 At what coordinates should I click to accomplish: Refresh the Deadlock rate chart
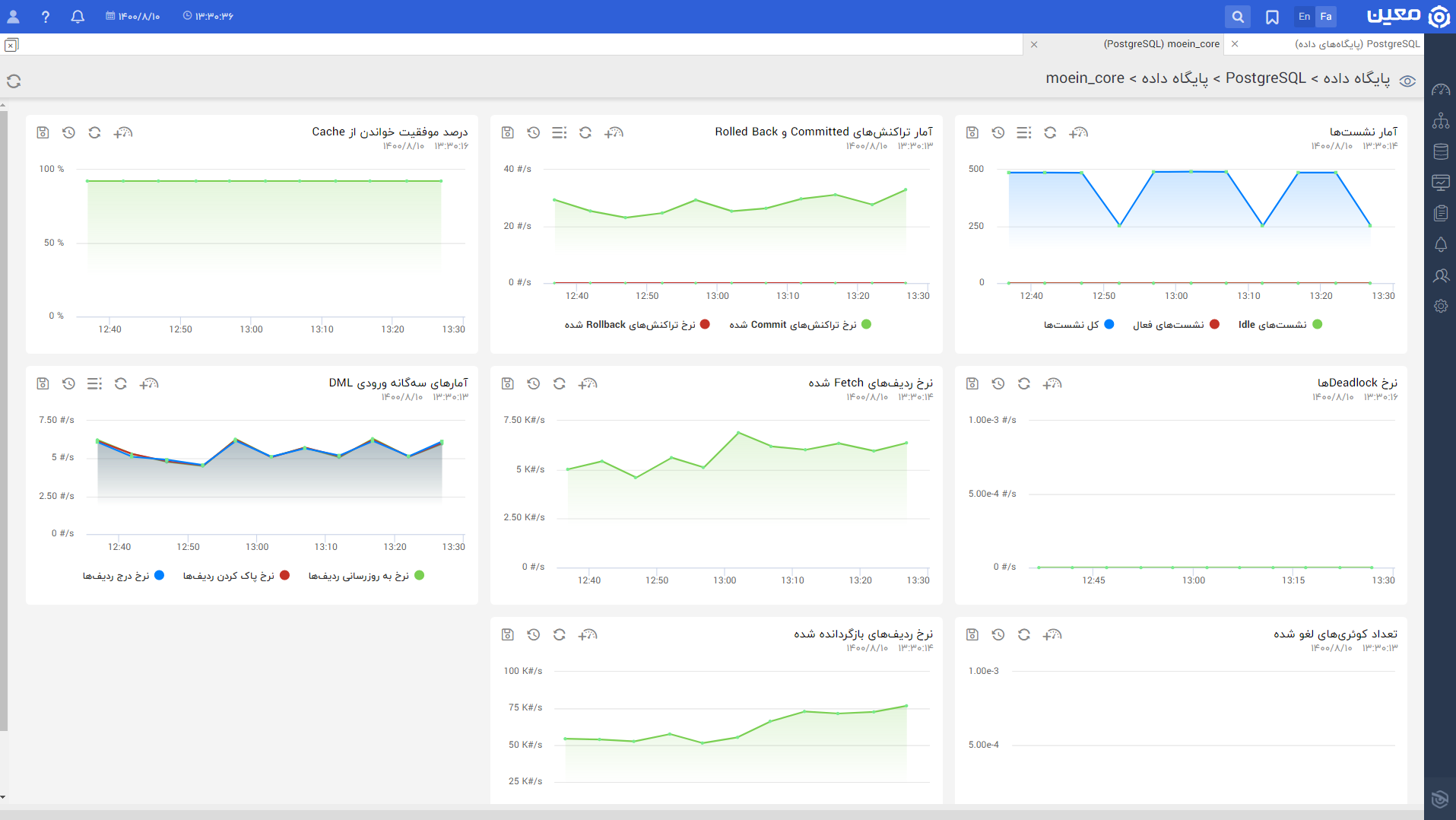pyautogui.click(x=1024, y=383)
